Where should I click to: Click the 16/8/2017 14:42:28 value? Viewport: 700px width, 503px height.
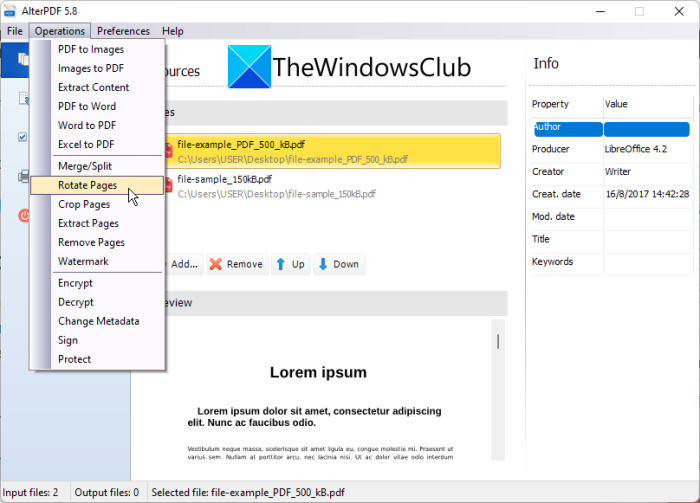coord(647,194)
